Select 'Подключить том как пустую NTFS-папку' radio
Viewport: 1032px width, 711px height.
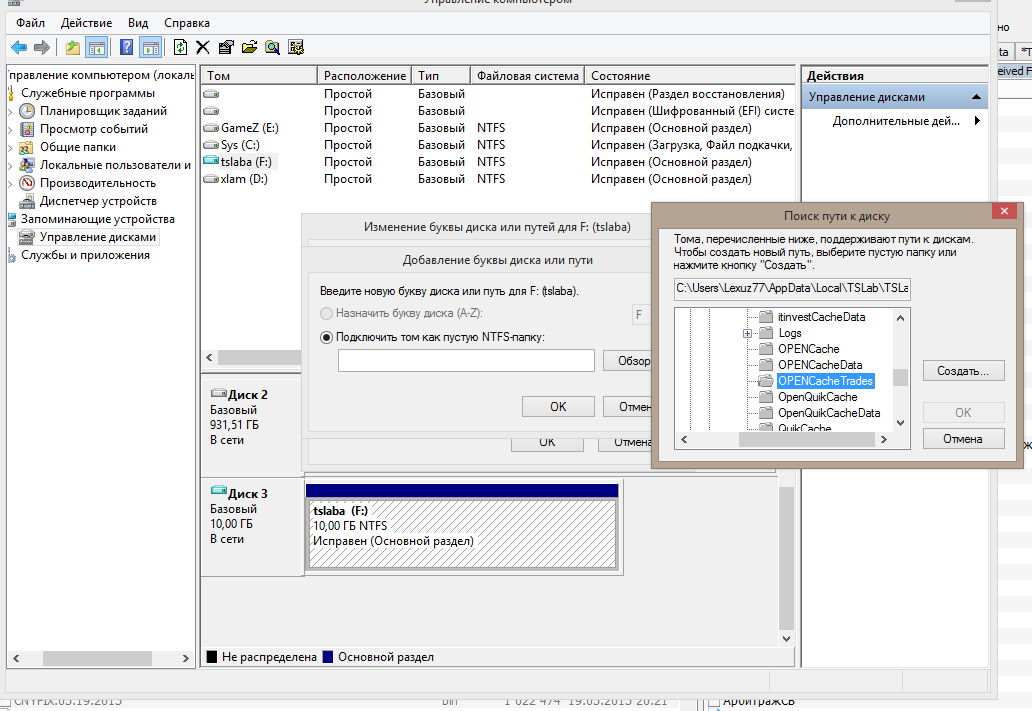click(326, 337)
